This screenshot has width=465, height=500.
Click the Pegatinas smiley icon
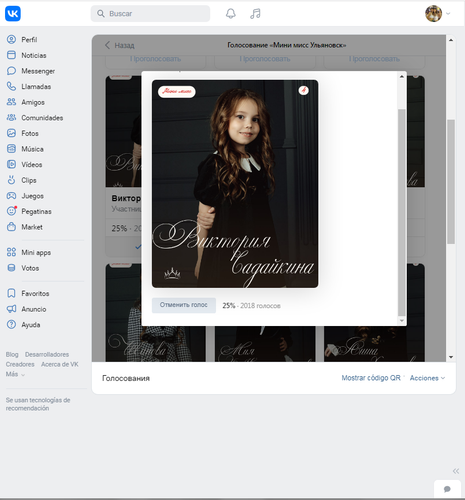pyautogui.click(x=11, y=211)
